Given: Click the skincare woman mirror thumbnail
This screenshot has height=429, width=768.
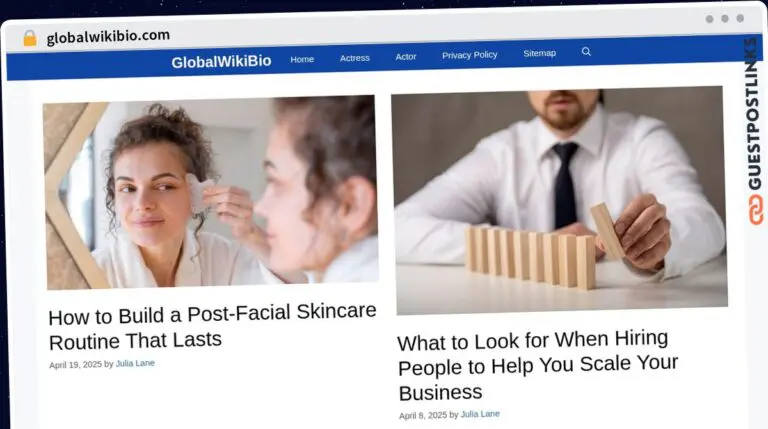Looking at the screenshot, I should [211, 192].
